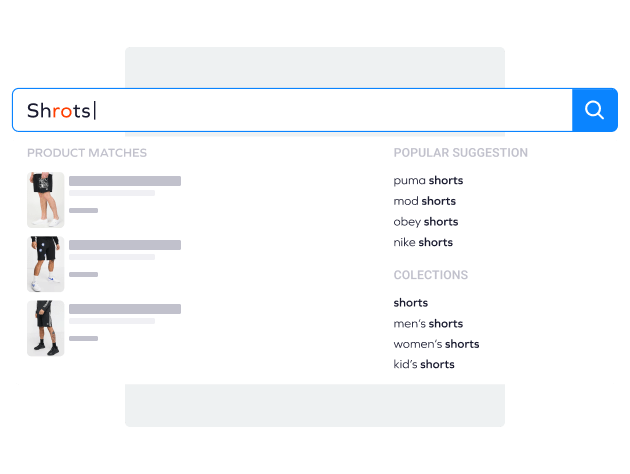Click the "Product Matches" heading
This screenshot has height=474, width=630.
coord(87,153)
